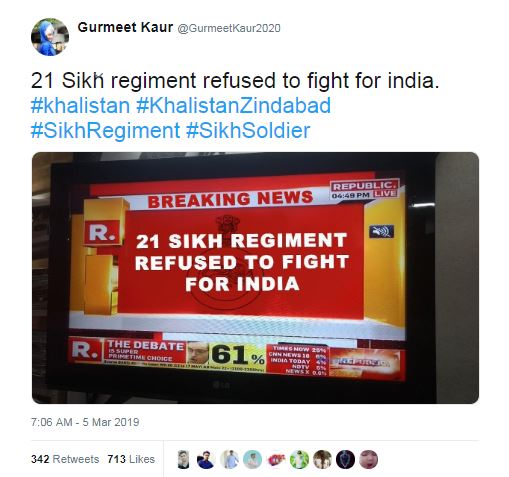Click the third liker avatar
509x477 pixels.
click(x=229, y=459)
